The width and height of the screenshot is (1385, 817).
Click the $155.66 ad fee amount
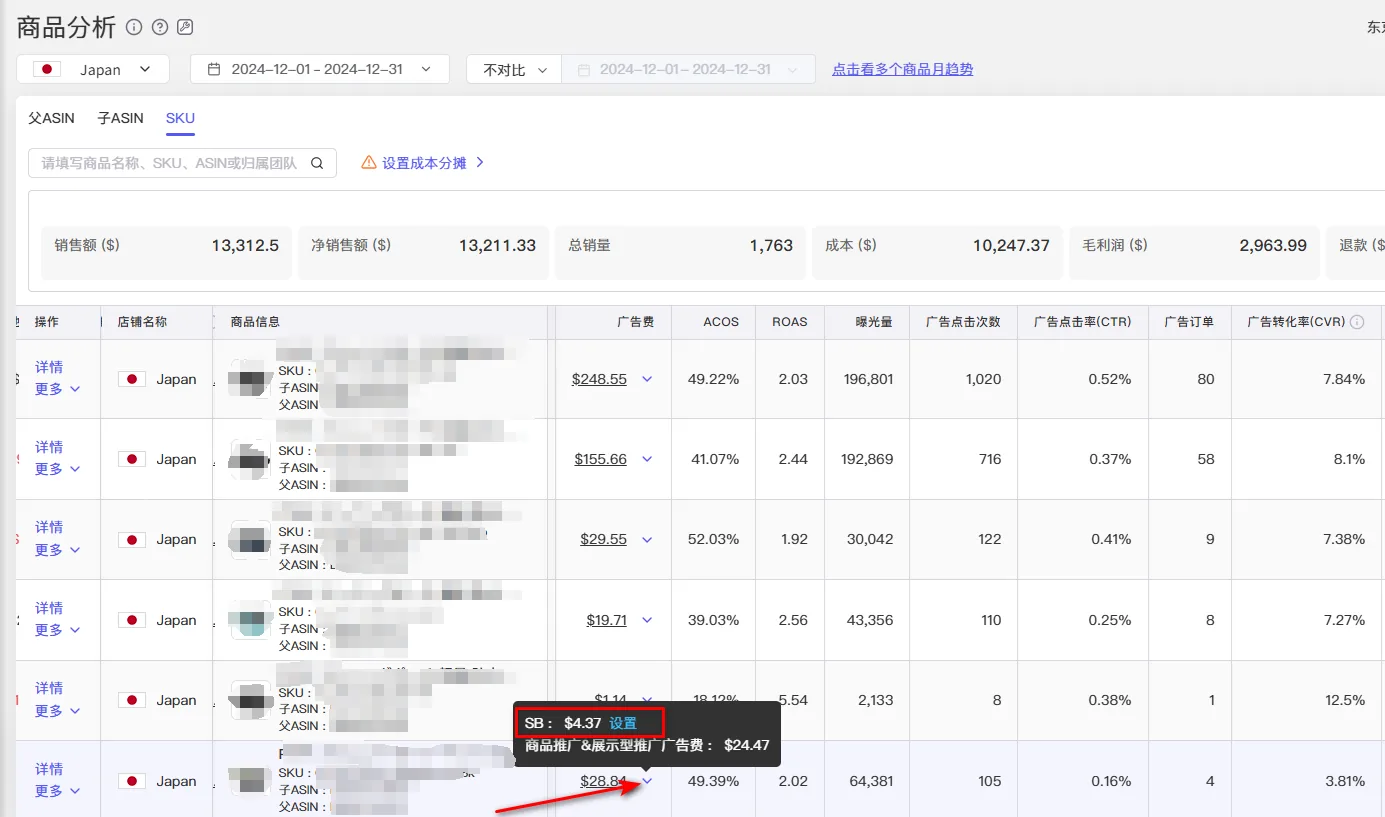click(x=600, y=459)
